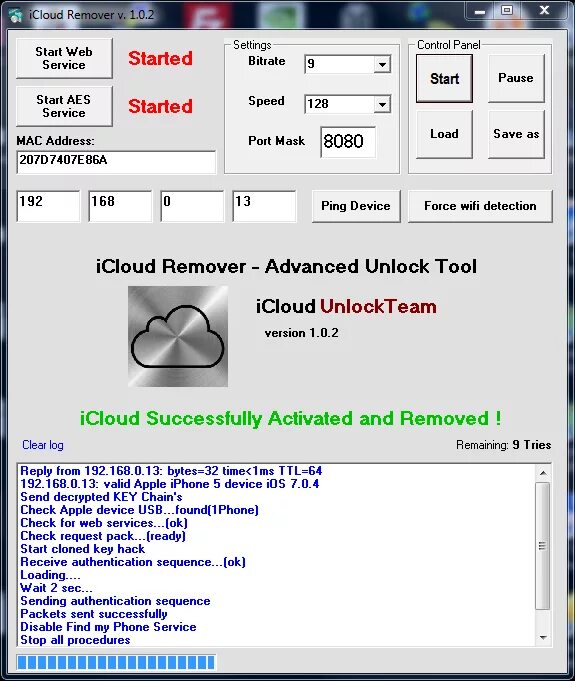Image resolution: width=575 pixels, height=681 pixels.
Task: Click the Pause button
Action: pyautogui.click(x=516, y=78)
